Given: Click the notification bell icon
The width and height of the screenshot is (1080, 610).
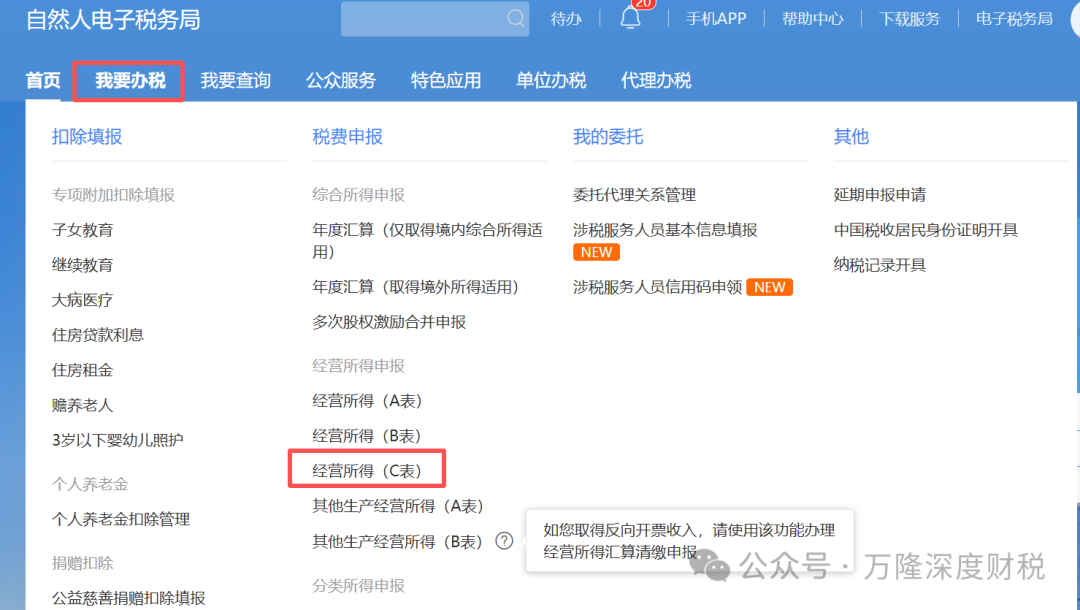Looking at the screenshot, I should pos(630,18).
